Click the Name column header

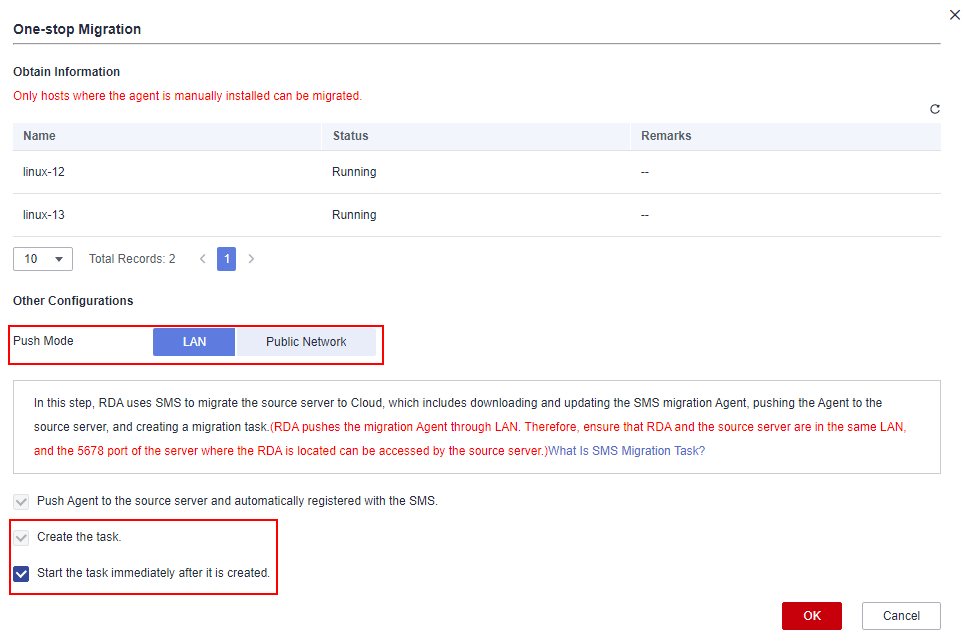pyautogui.click(x=40, y=136)
